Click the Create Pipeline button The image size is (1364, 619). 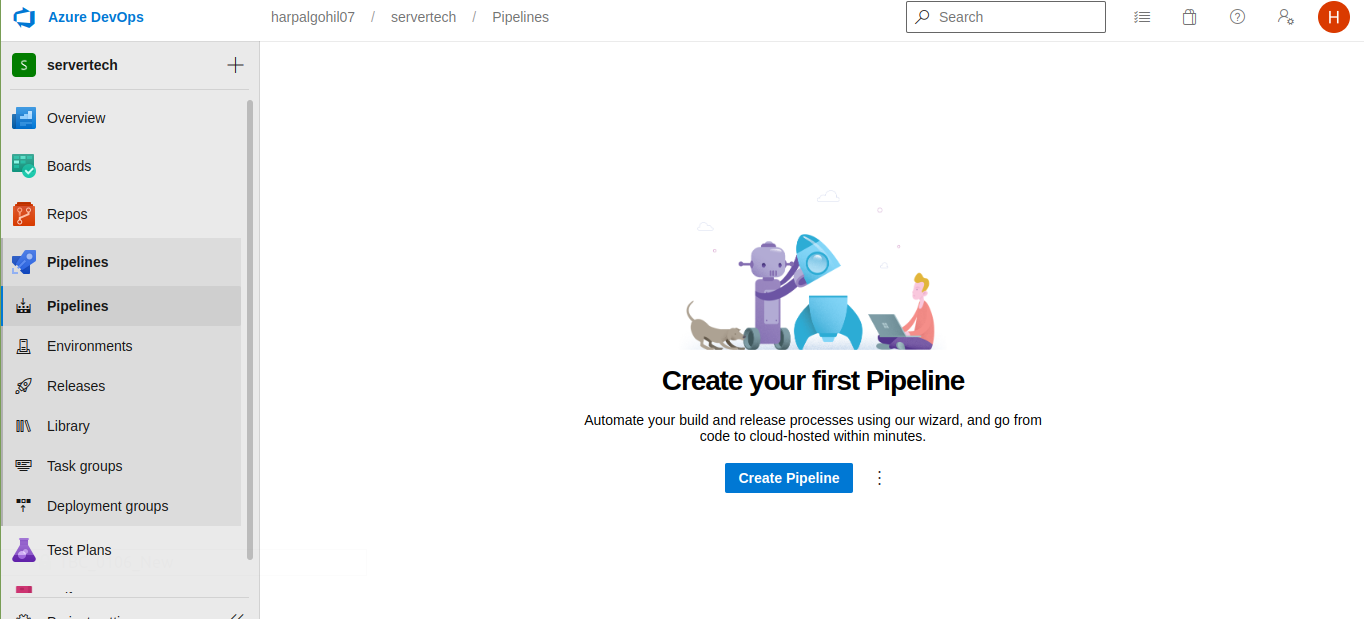789,478
